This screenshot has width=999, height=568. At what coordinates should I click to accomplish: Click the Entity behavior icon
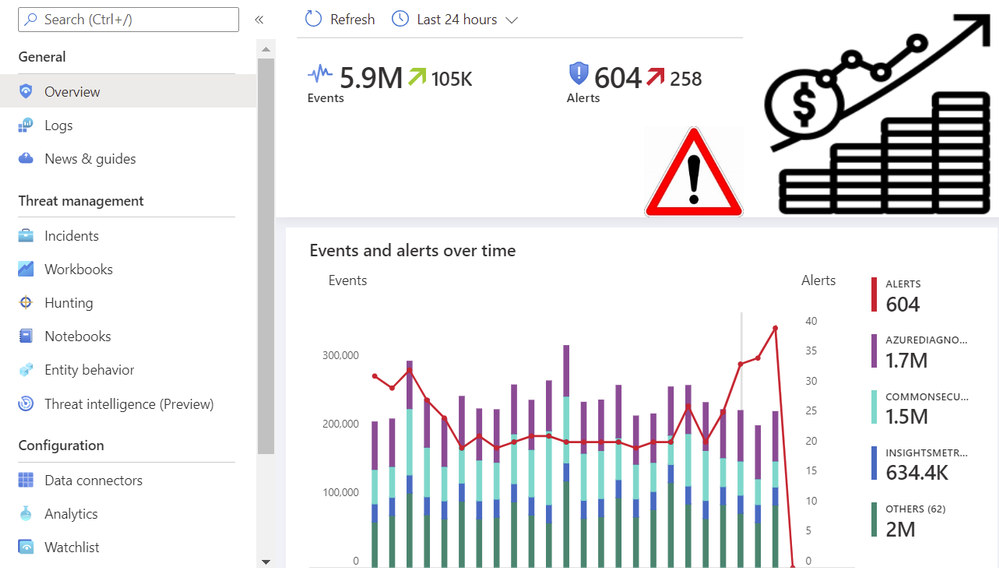click(x=25, y=370)
